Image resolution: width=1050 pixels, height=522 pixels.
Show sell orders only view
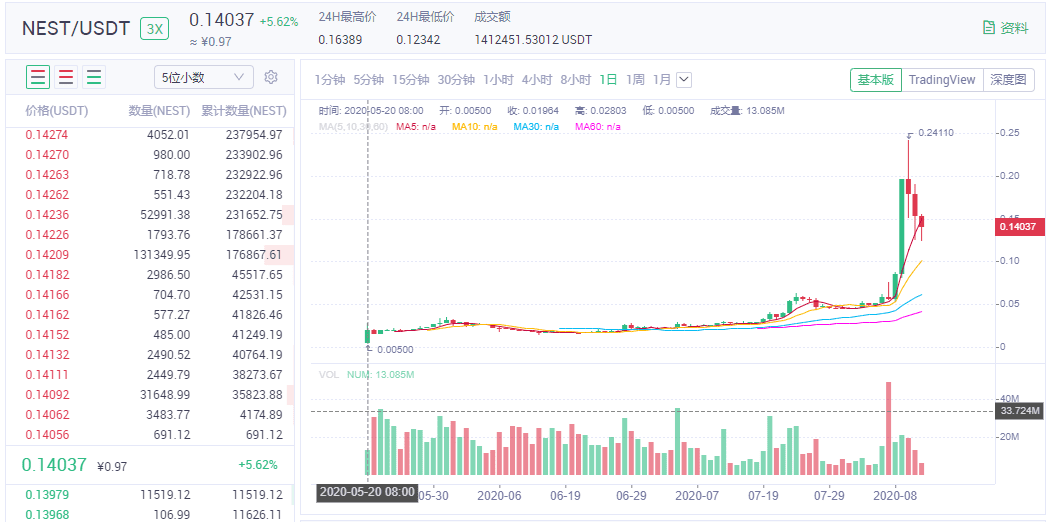66,77
